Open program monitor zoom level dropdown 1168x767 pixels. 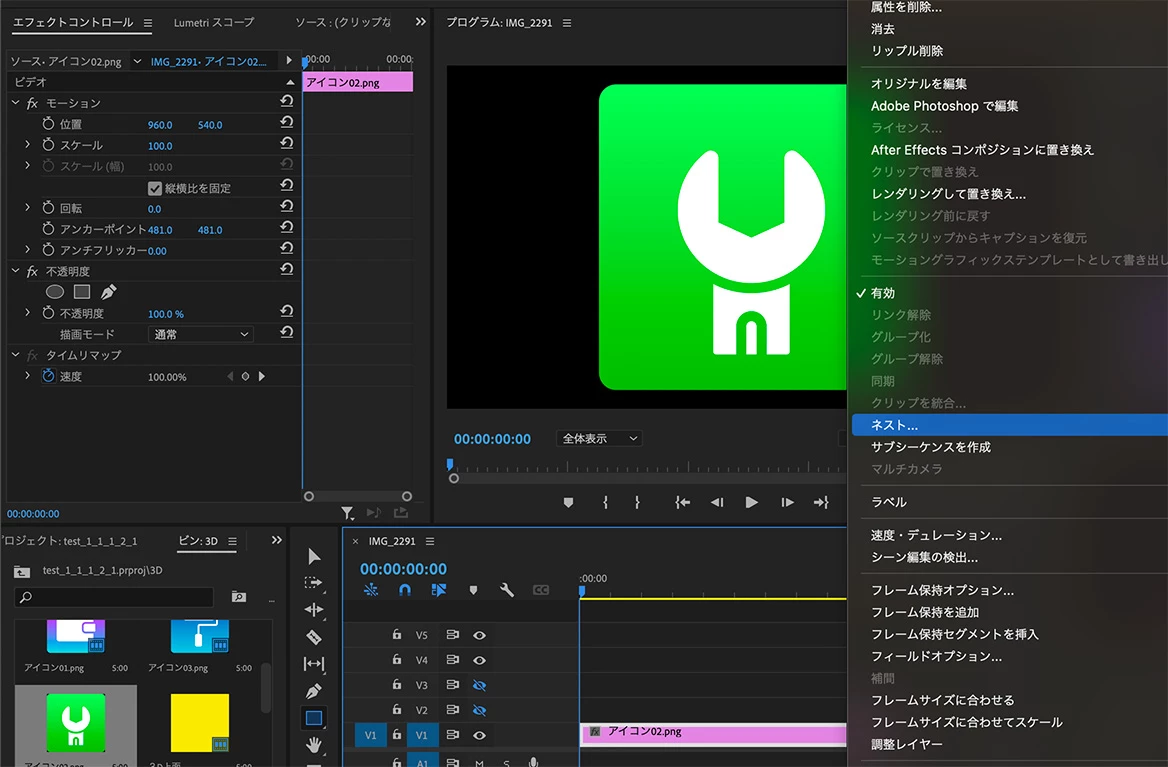coord(599,439)
